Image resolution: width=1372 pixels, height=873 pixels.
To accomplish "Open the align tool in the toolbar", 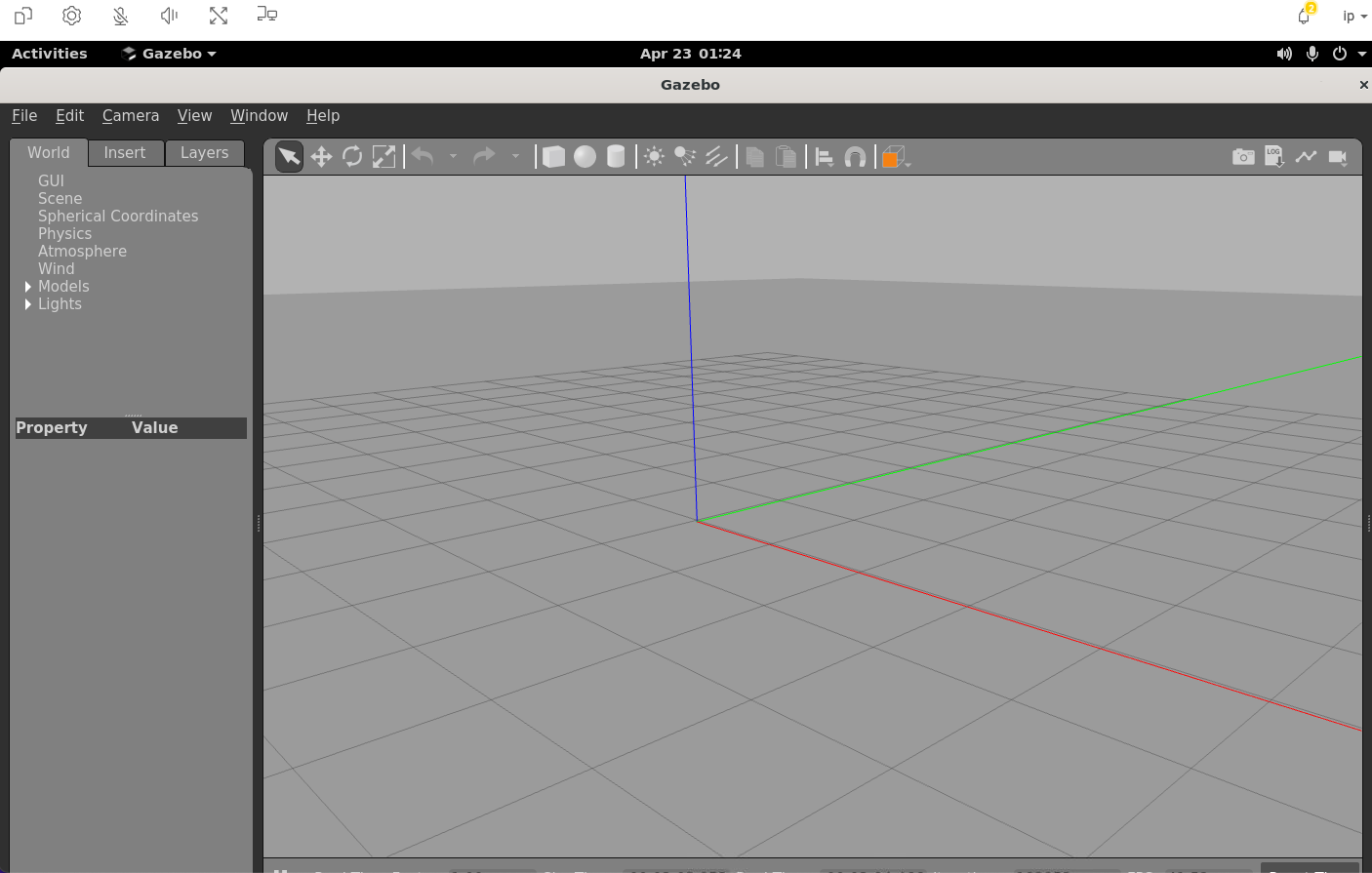I will pyautogui.click(x=824, y=156).
